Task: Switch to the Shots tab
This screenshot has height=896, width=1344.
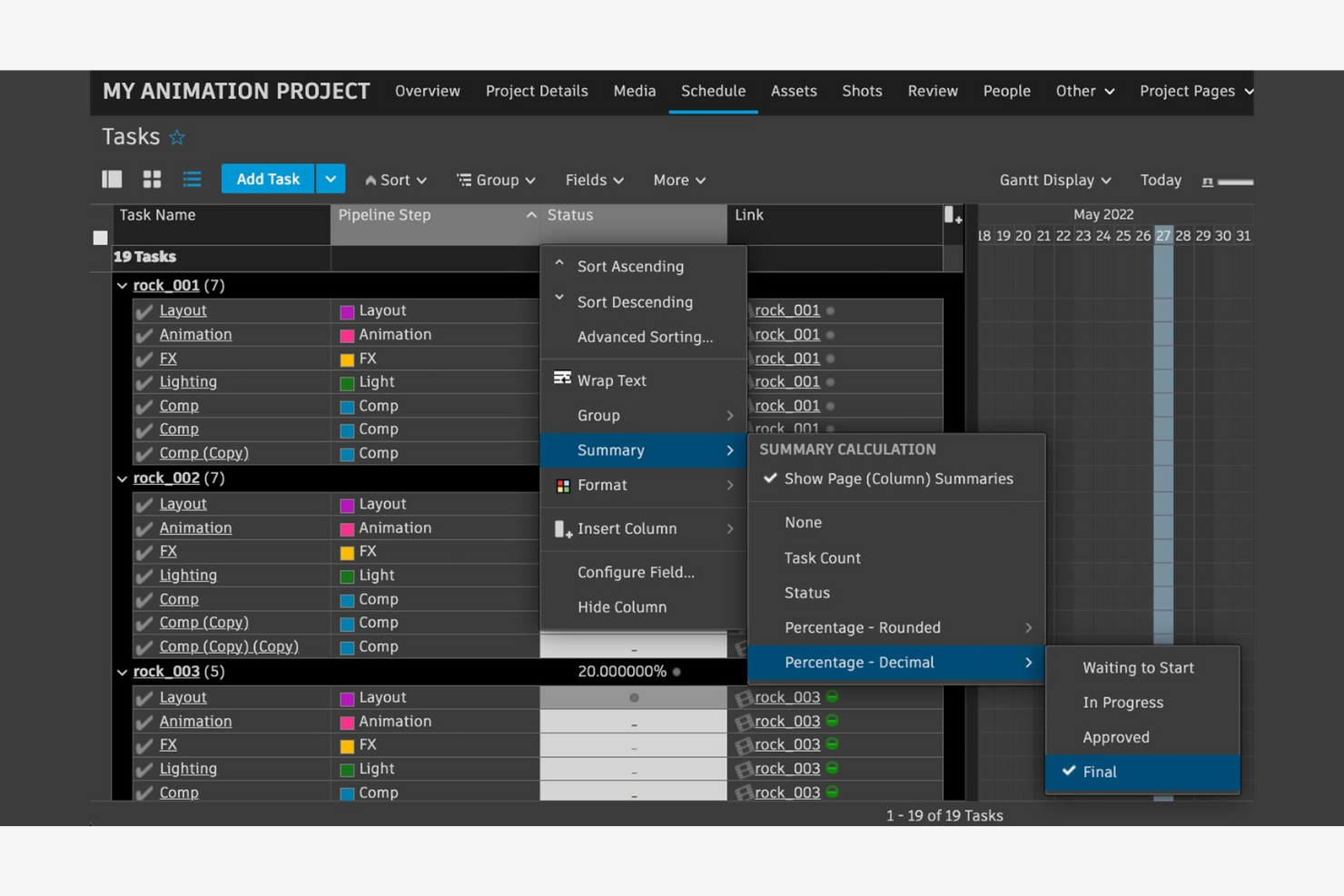Action: (861, 91)
